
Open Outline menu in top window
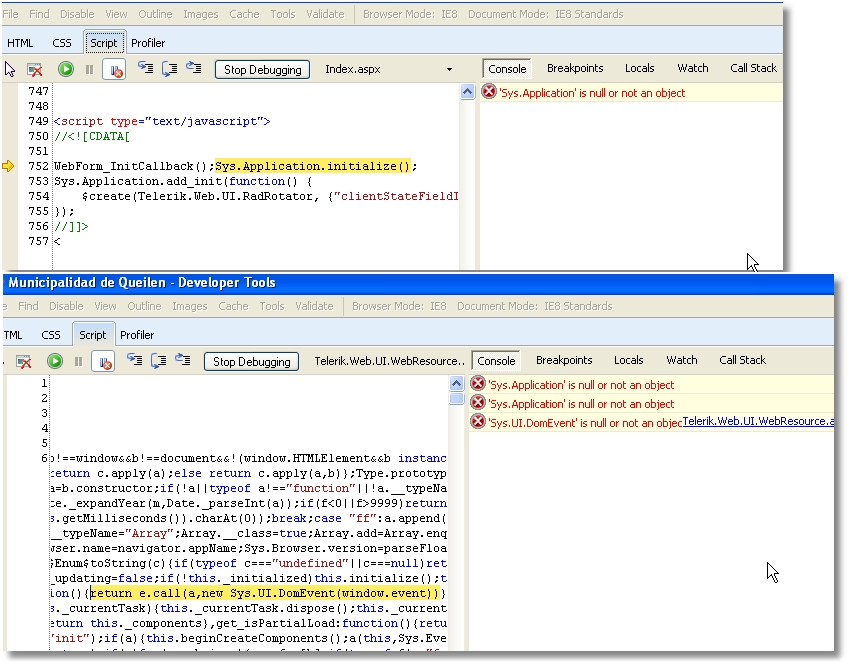coord(155,14)
